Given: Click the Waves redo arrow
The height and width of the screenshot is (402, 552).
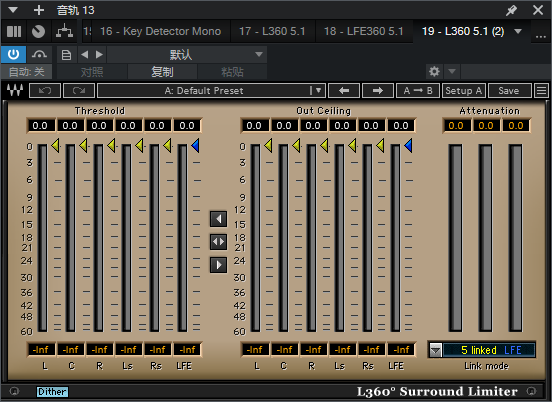Looking at the screenshot, I should coord(79,91).
